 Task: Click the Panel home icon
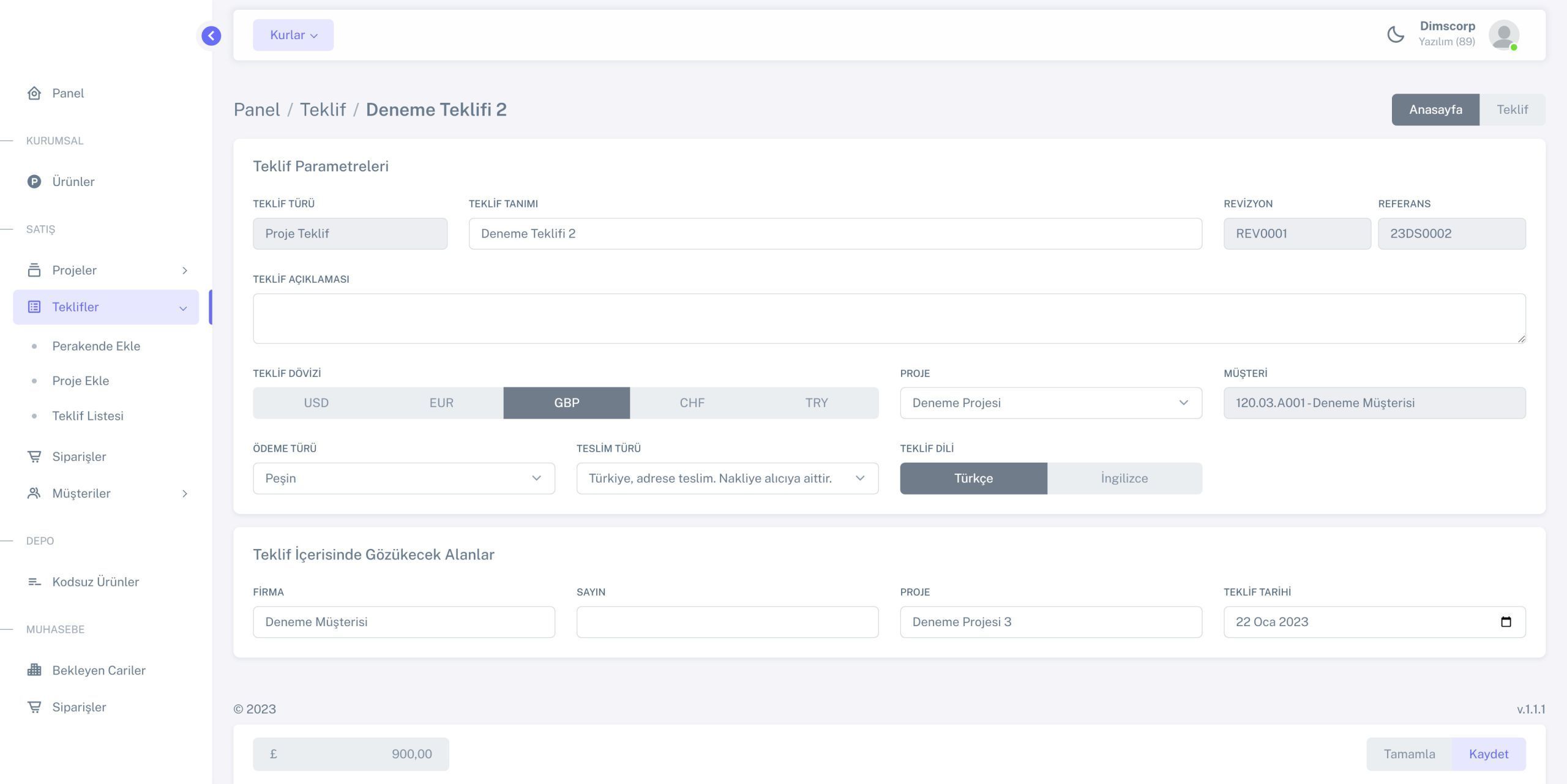[34, 93]
